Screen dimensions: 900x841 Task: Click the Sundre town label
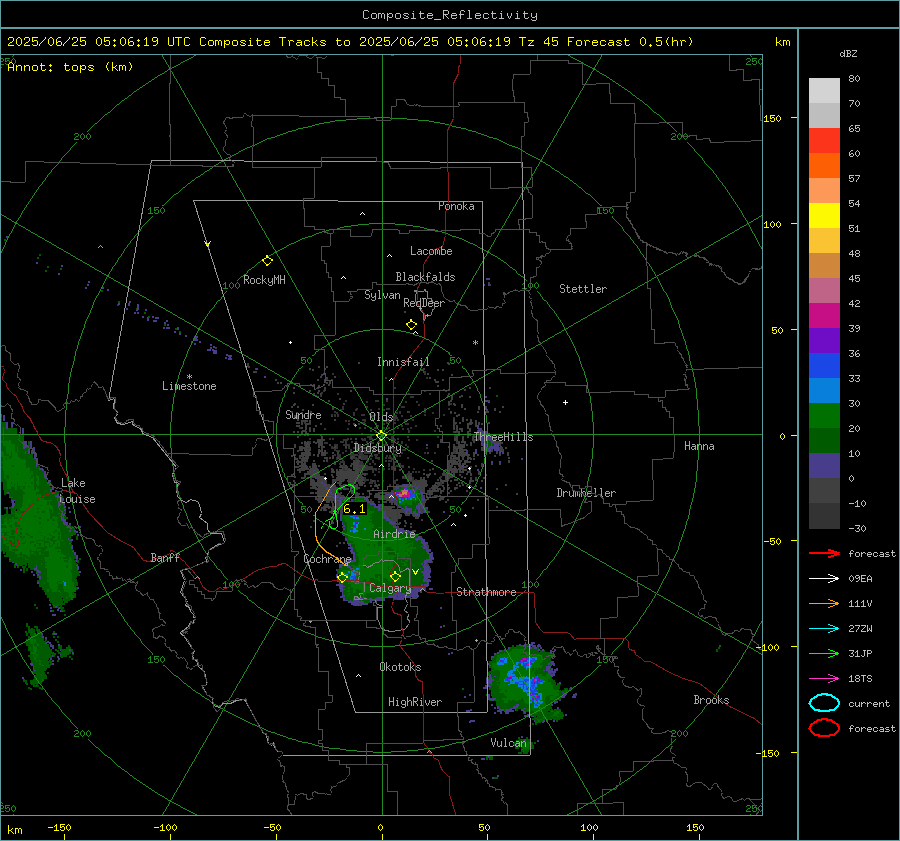303,414
